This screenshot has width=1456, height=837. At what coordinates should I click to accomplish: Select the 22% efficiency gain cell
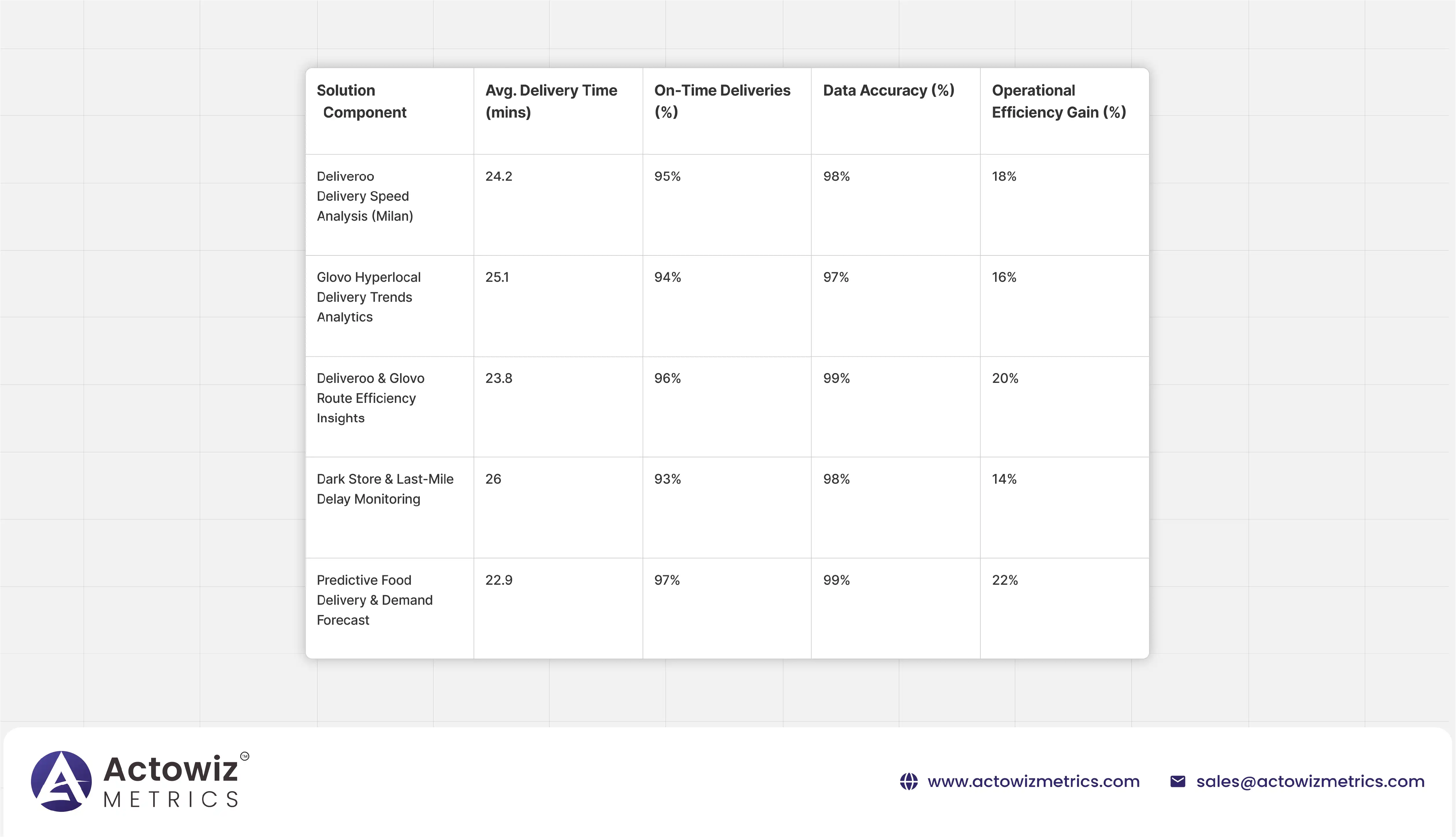(x=1004, y=581)
